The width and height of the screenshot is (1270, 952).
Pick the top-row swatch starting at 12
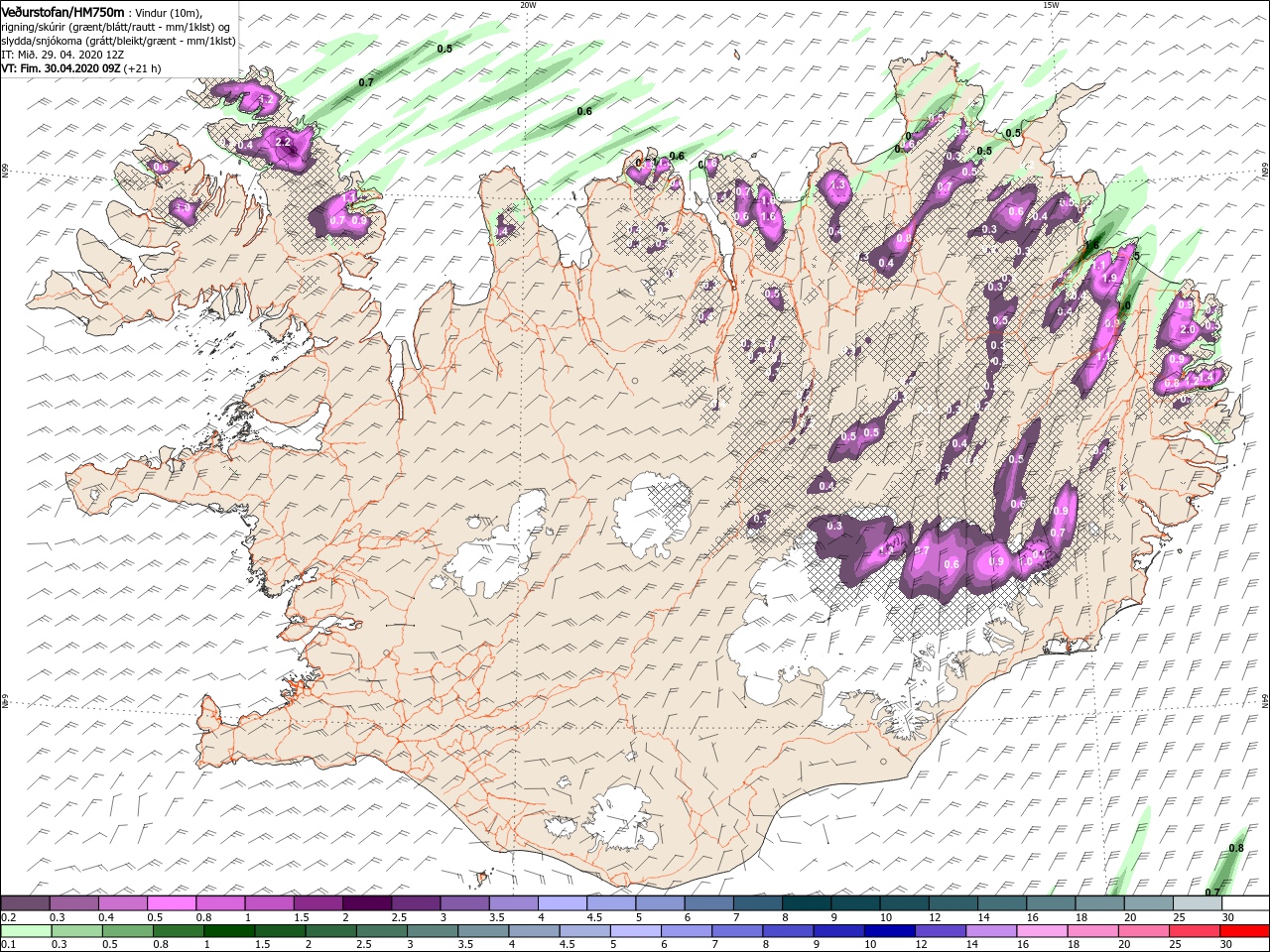[952, 903]
